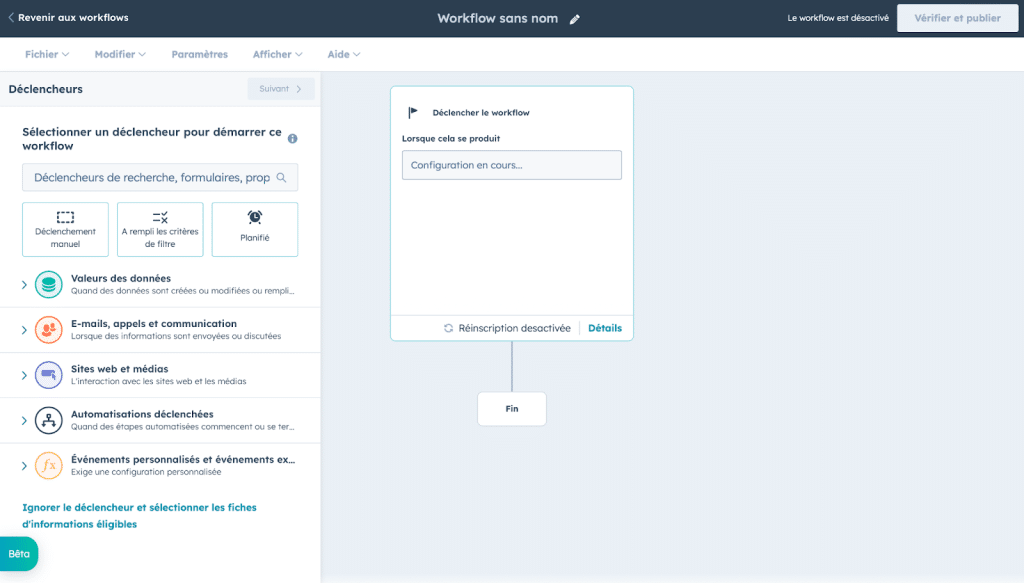Screen dimensions: 1024x583
Task: Click the Détails link in trigger card
Action: pyautogui.click(x=604, y=328)
